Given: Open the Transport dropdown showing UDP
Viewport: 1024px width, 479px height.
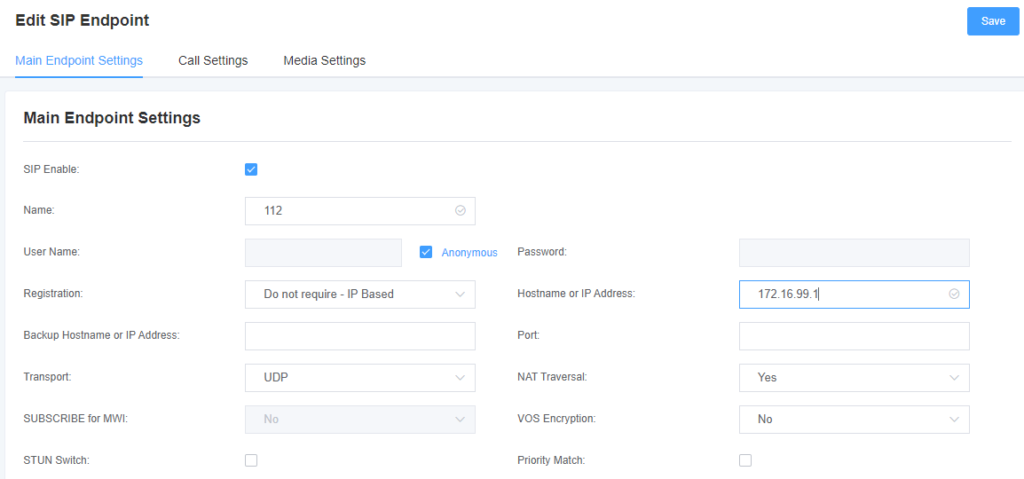Looking at the screenshot, I should 359,377.
